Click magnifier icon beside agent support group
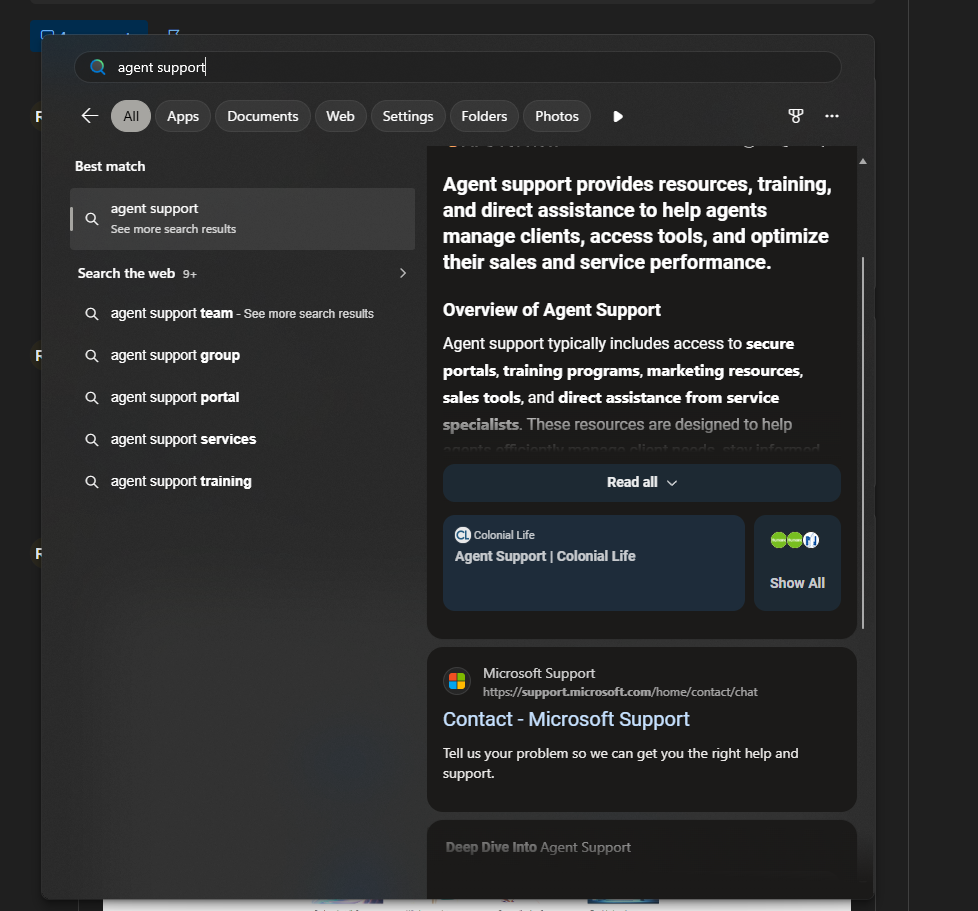Viewport: 978px width, 911px height. [92, 355]
